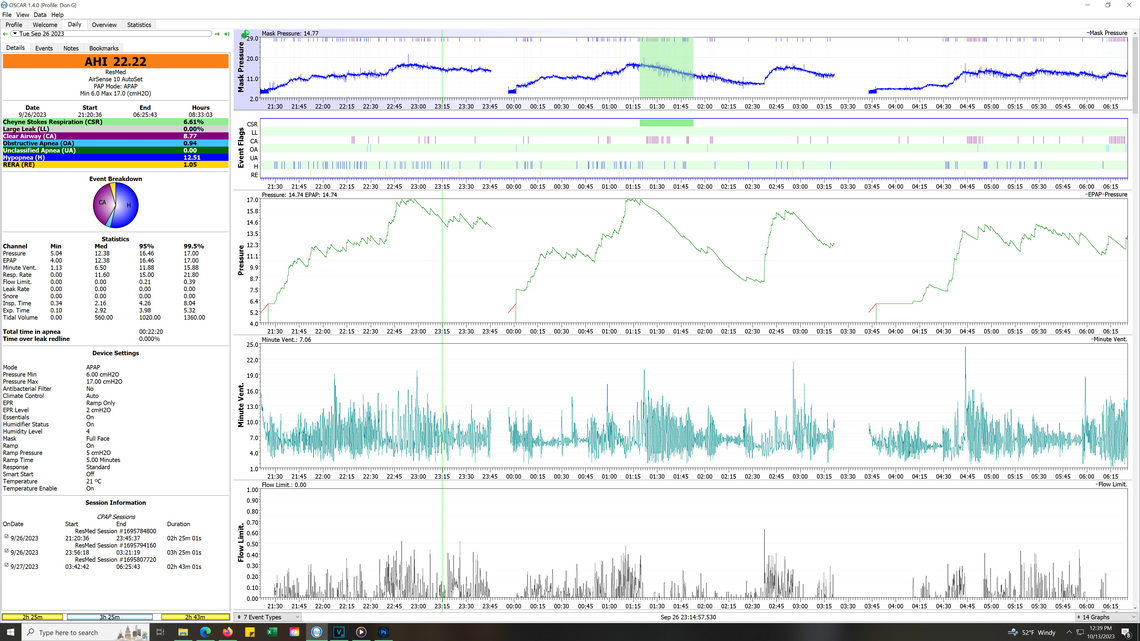Open the notification center icon
Viewport: 1140px width, 641px height.
[x=1126, y=632]
